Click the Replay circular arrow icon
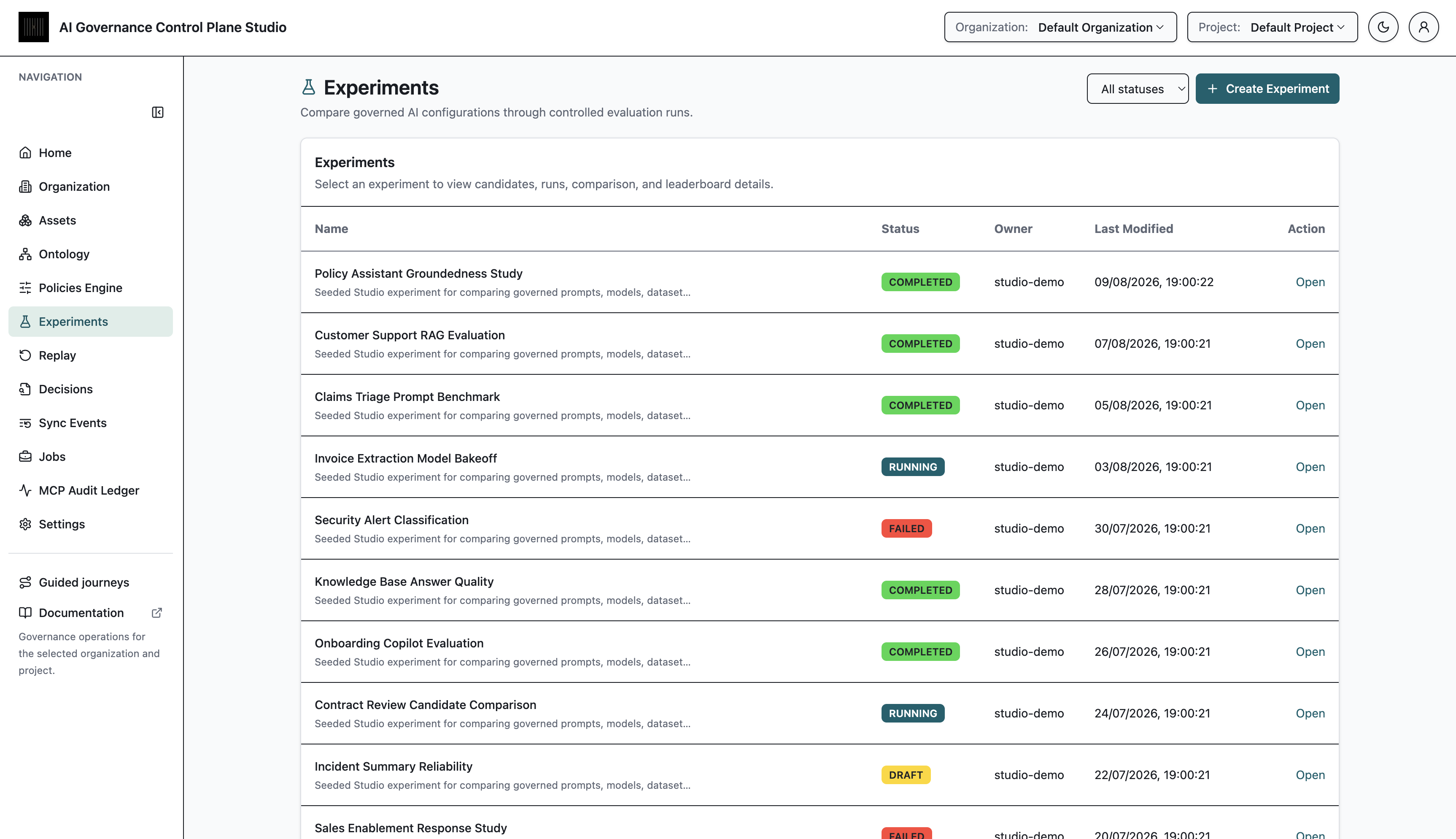 click(x=25, y=355)
